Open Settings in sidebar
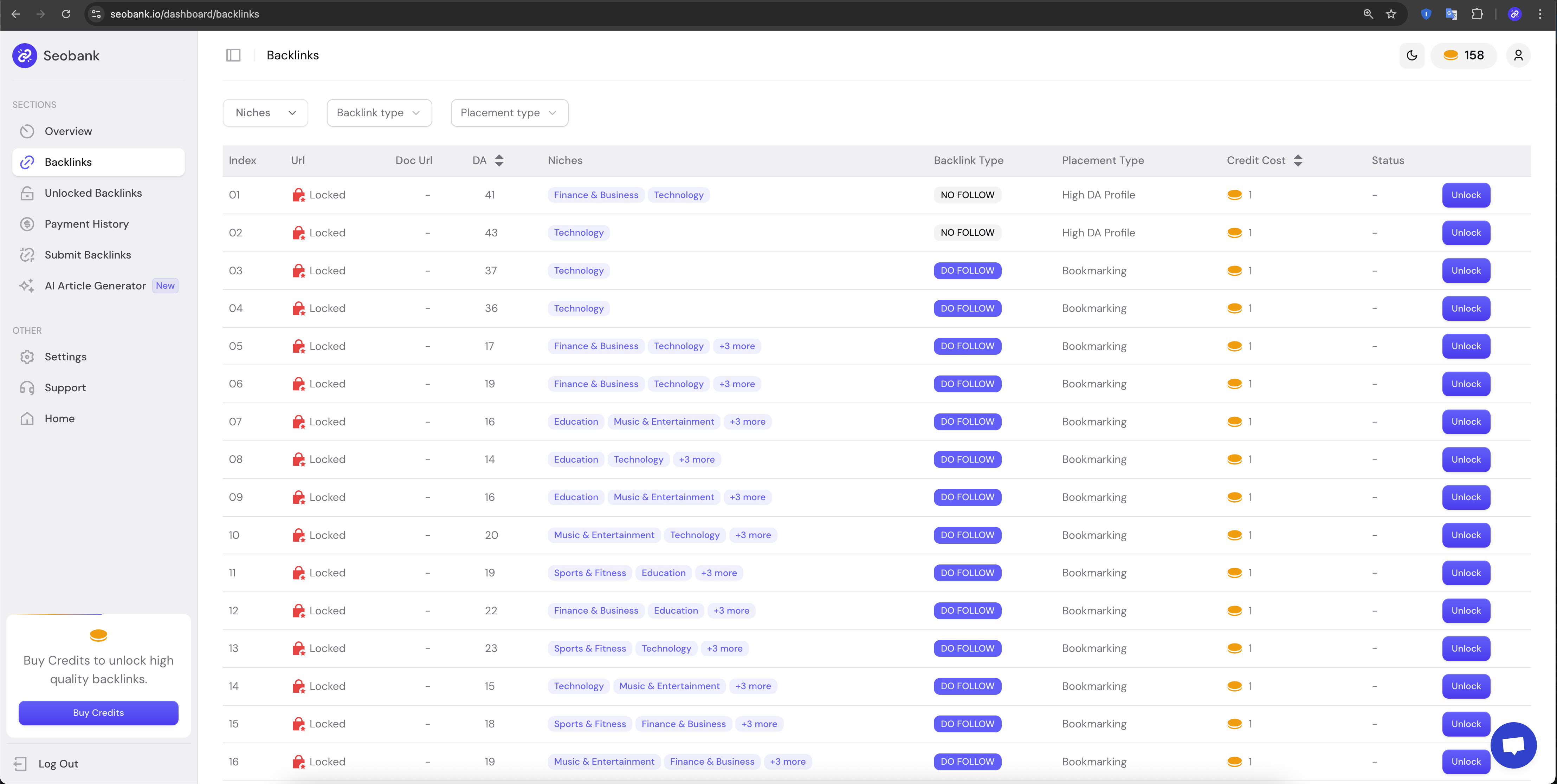The width and height of the screenshot is (1557, 784). coord(98,357)
